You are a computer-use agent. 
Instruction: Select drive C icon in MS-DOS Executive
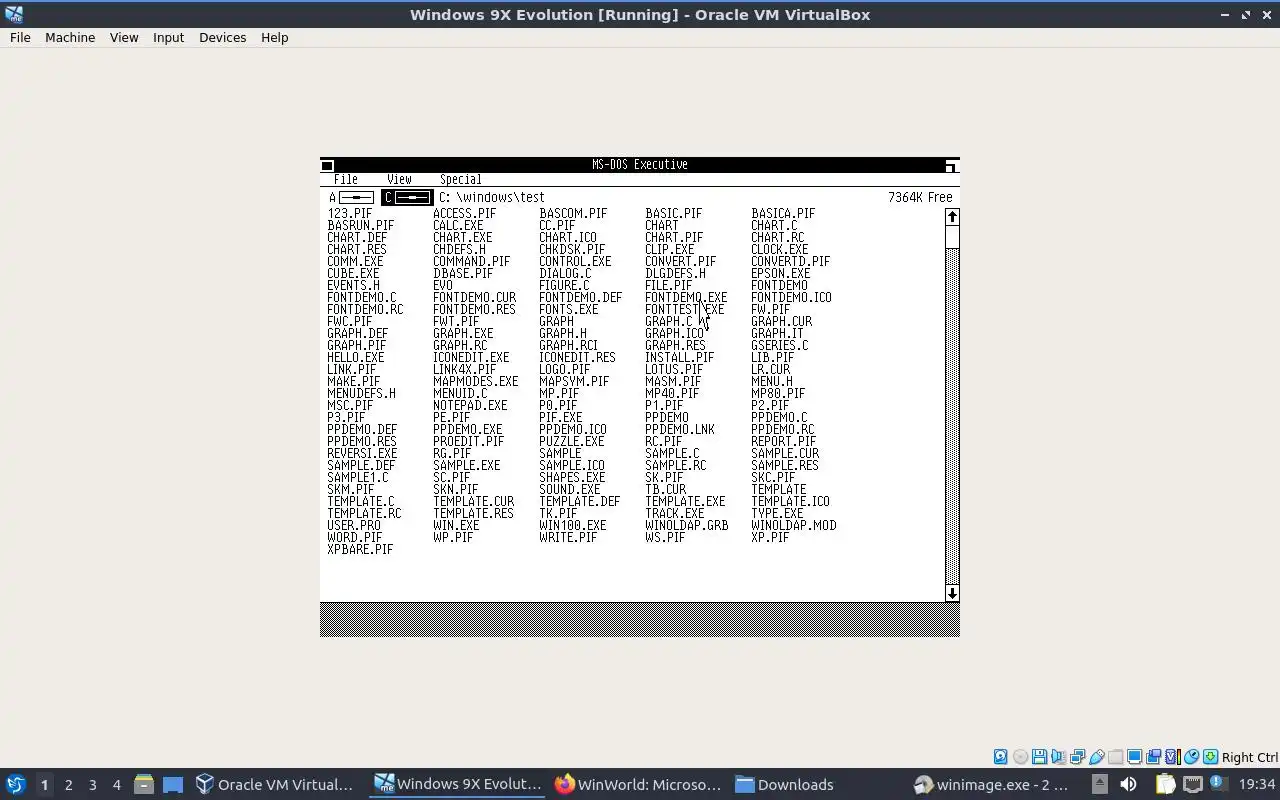[407, 197]
